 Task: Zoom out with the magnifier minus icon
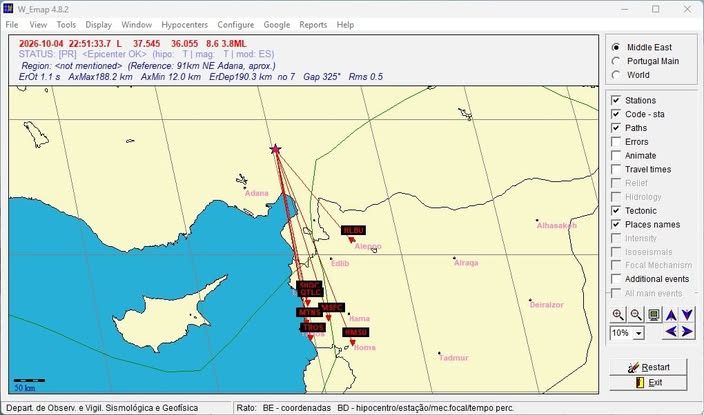pos(636,315)
